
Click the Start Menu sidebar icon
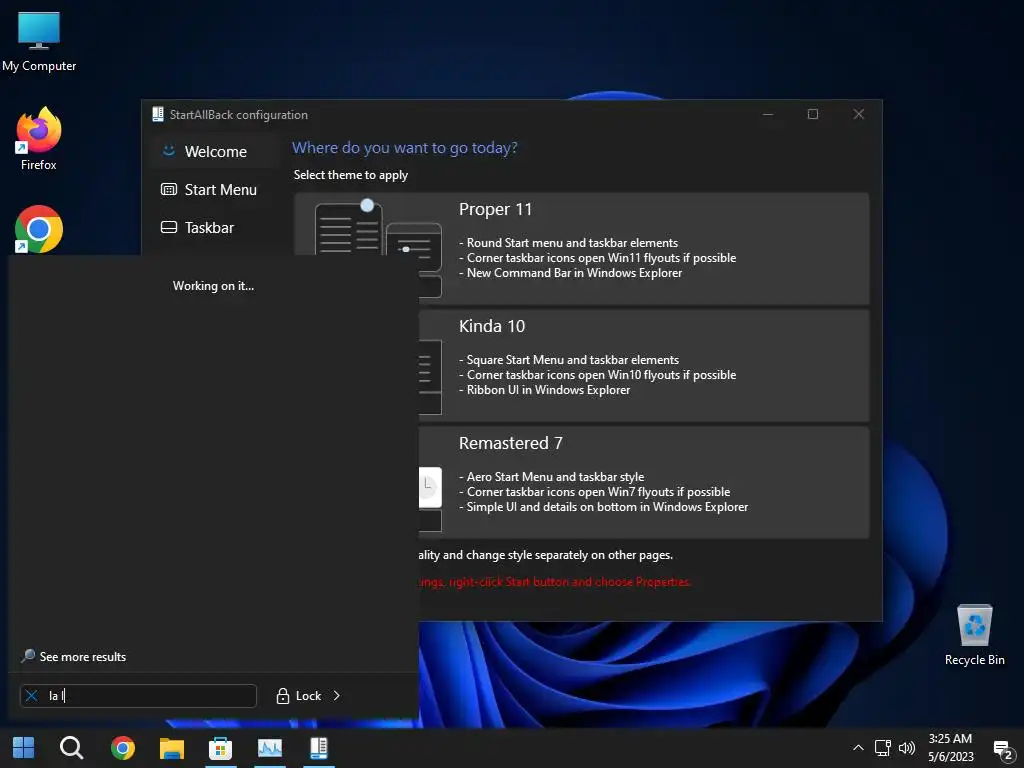click(x=168, y=189)
